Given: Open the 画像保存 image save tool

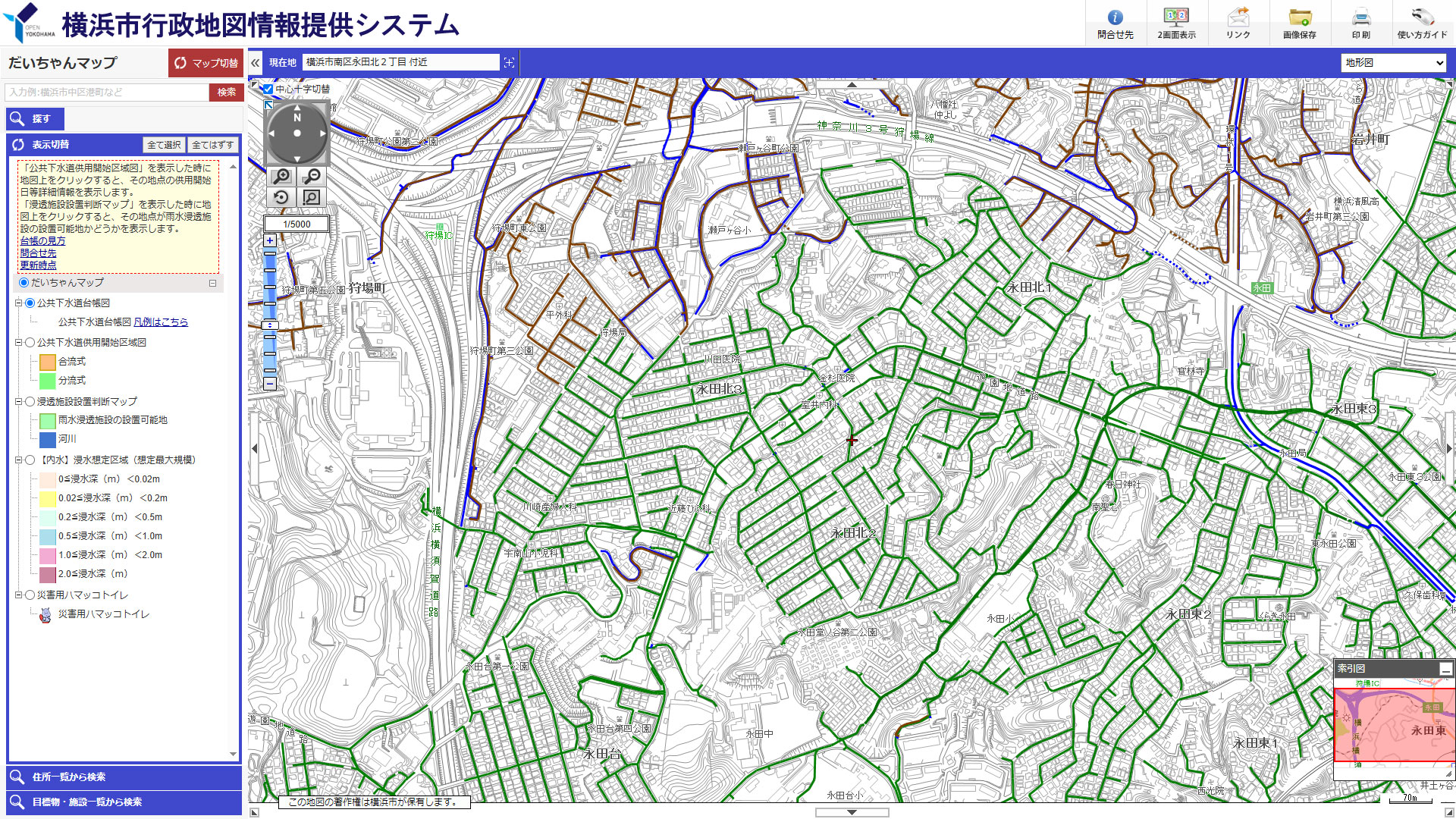Looking at the screenshot, I should click(x=1299, y=23).
